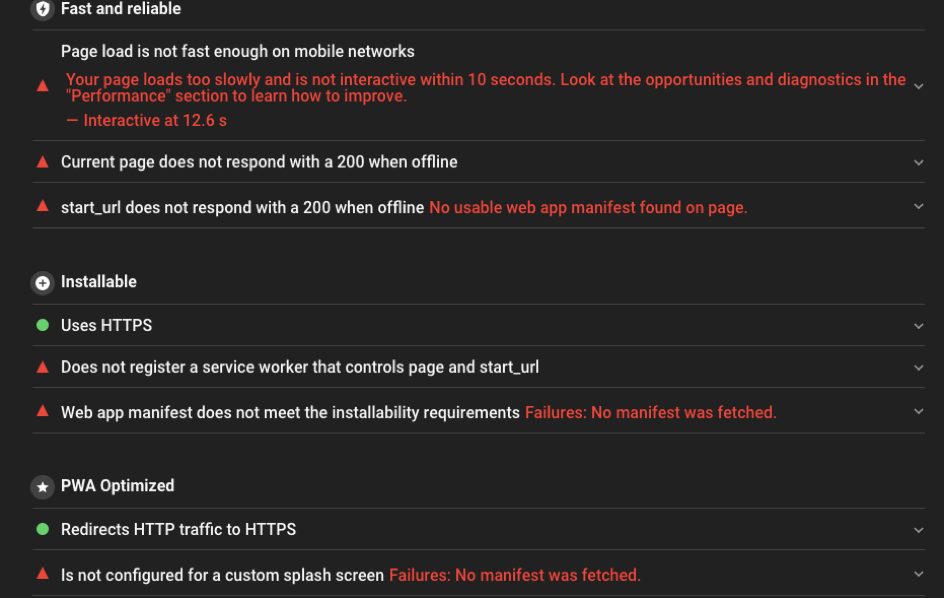Select the Installable section heading
The height and width of the screenshot is (598, 944).
coord(98,282)
